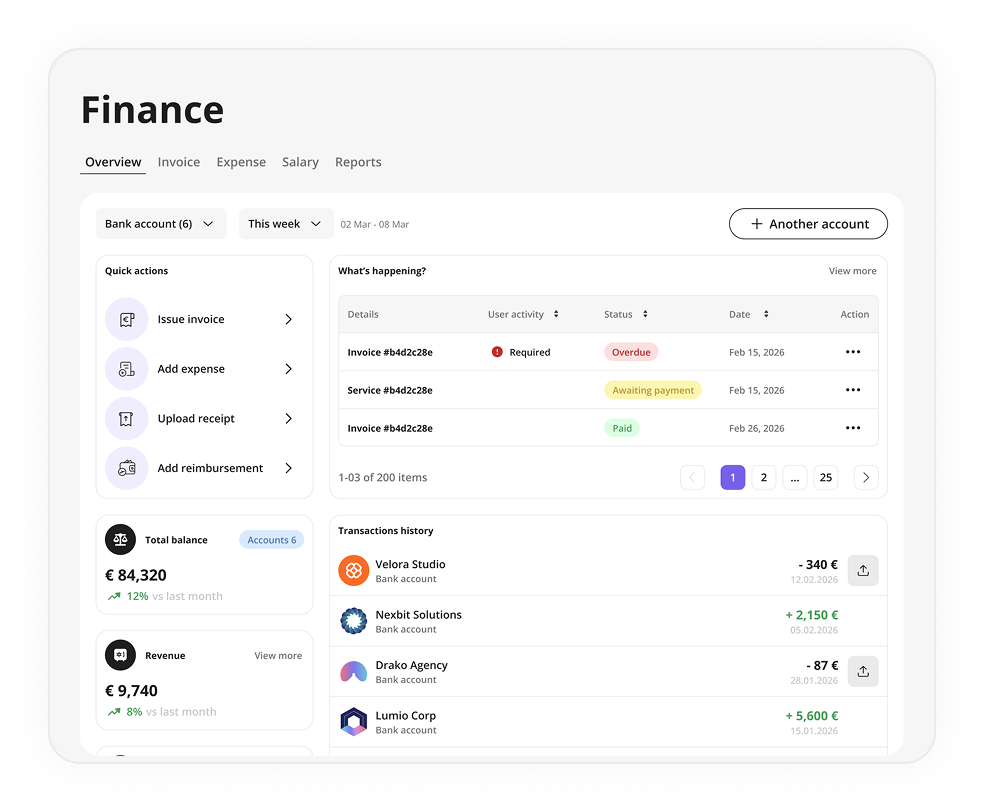
Task: Switch to the Invoice tab
Action: pos(178,162)
